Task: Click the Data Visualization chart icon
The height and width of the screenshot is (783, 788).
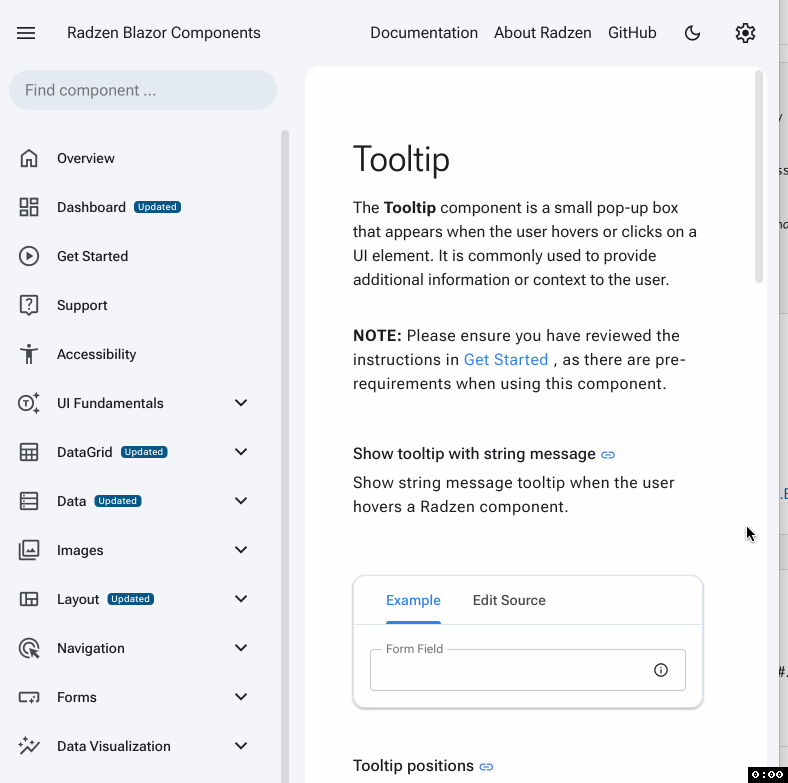Action: point(29,746)
